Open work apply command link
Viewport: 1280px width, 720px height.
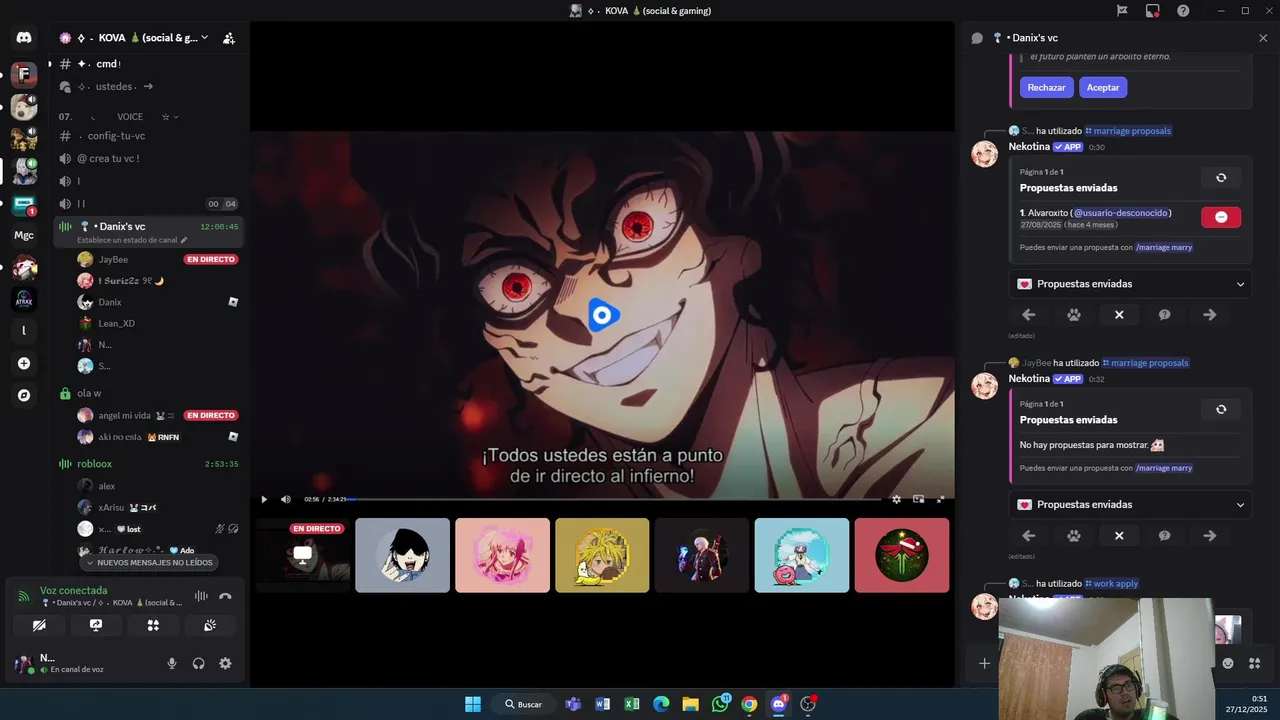1112,584
